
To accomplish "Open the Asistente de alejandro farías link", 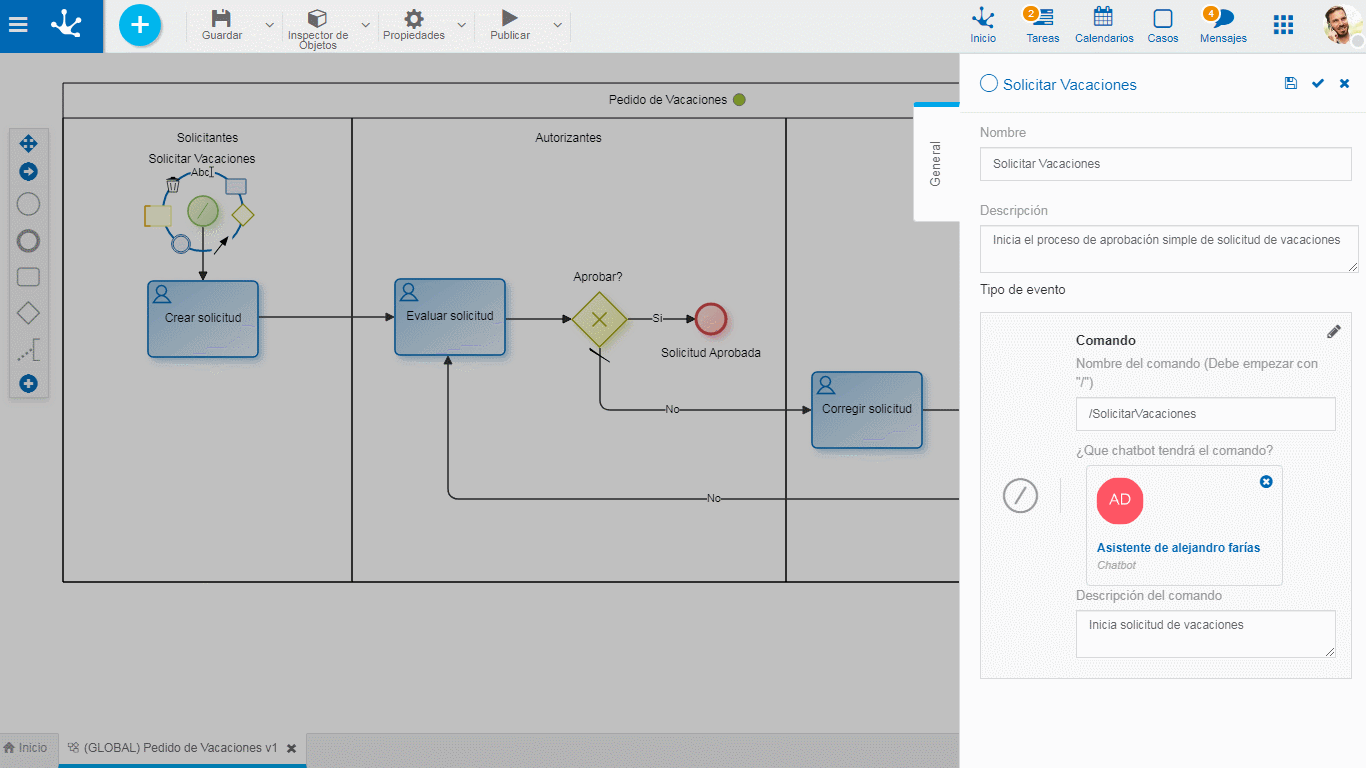I will pos(1178,548).
